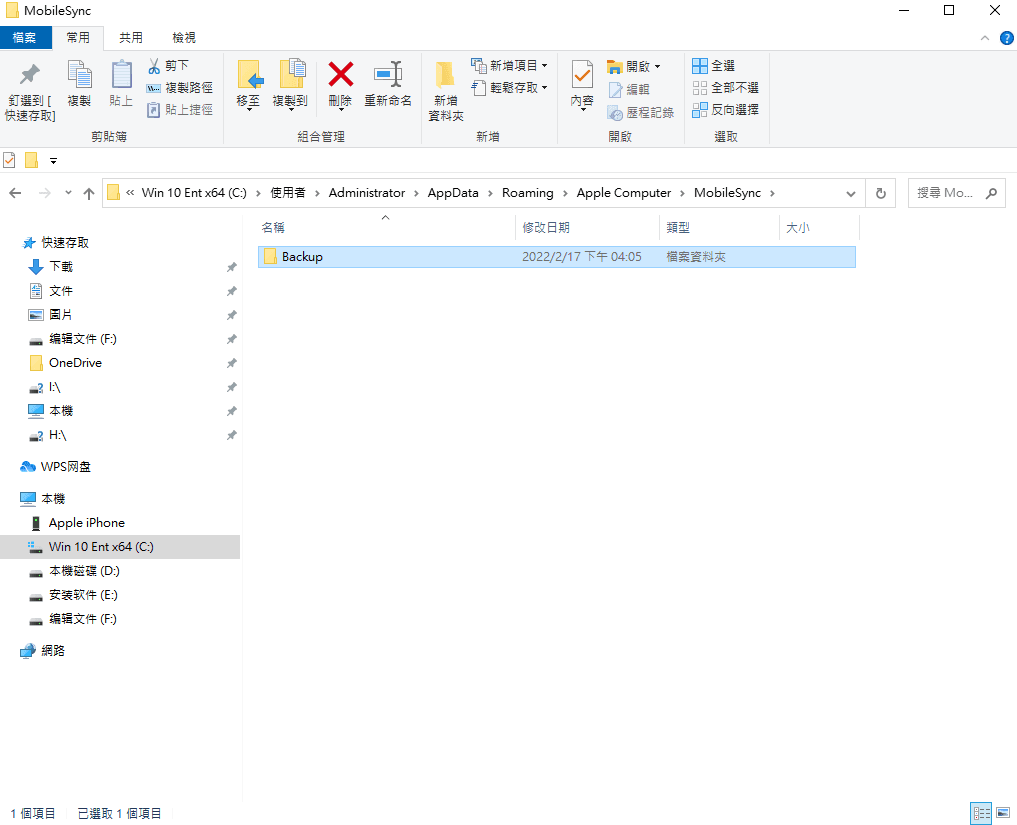1017x825 pixels.
Task: Switch to details view in status bar
Action: [981, 813]
